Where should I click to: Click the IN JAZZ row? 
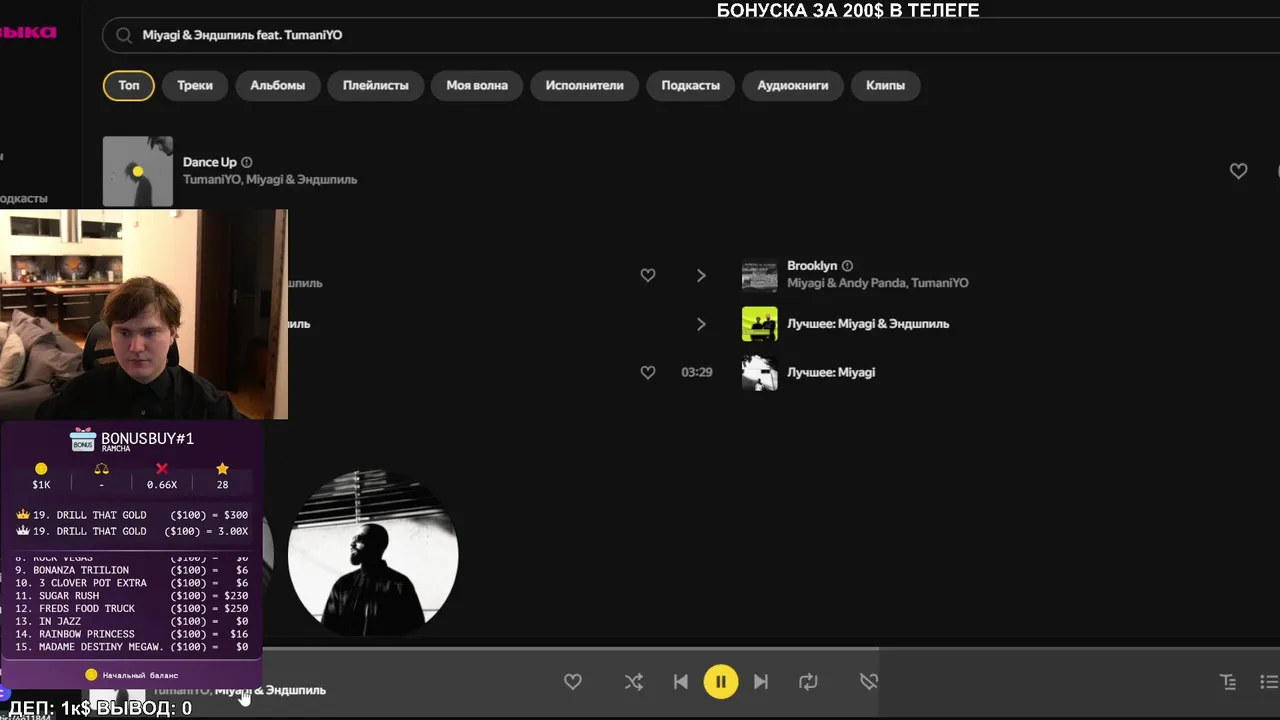(131, 622)
